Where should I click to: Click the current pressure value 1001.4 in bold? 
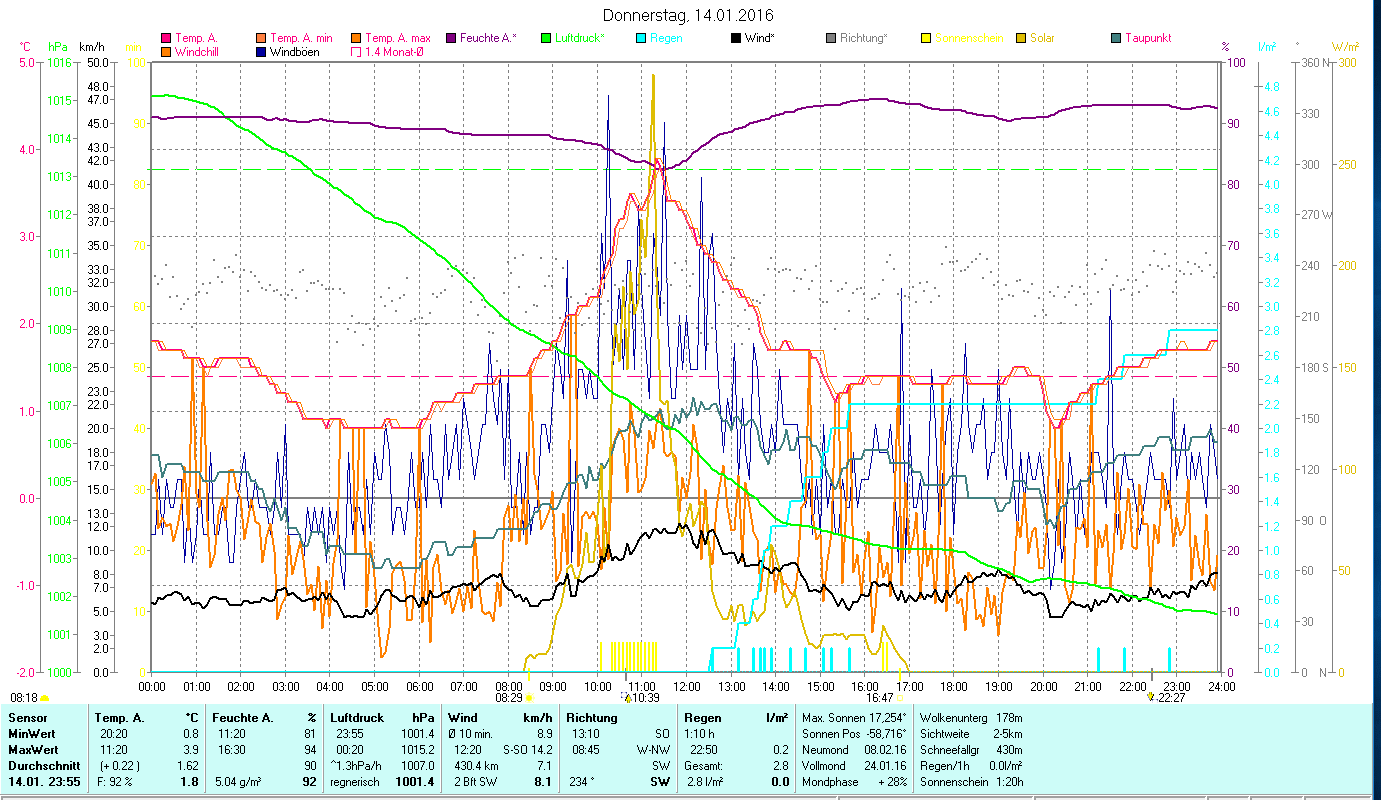click(415, 781)
